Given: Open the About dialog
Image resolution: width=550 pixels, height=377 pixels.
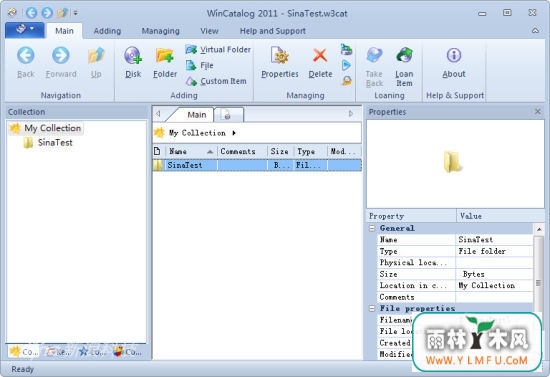Looking at the screenshot, I should (454, 63).
